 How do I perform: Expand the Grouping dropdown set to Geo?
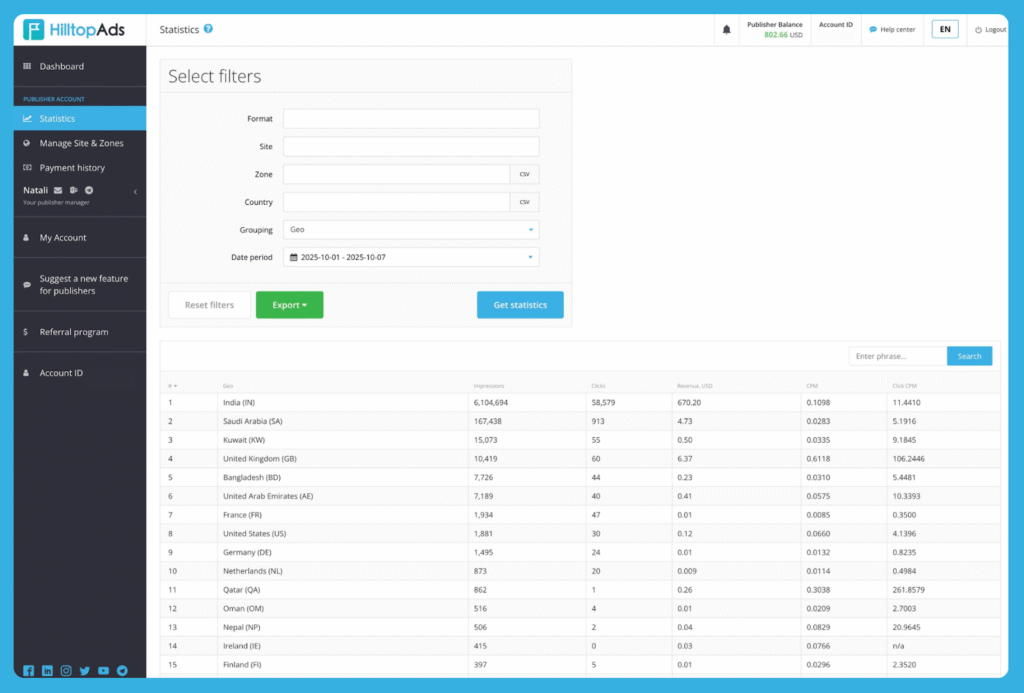tap(411, 230)
